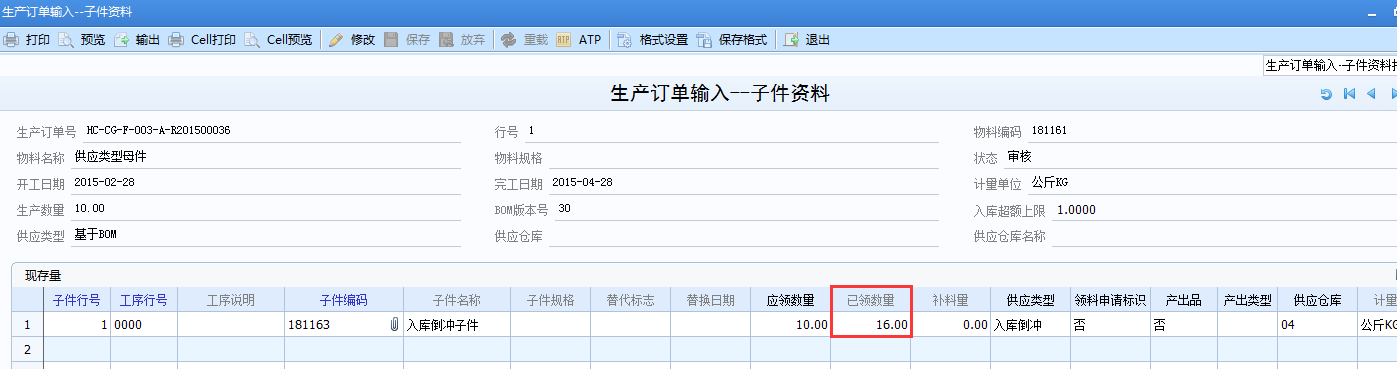This screenshot has height=369, width=1397.
Task: Click the 保存 save disk button
Action: pyautogui.click(x=406, y=40)
